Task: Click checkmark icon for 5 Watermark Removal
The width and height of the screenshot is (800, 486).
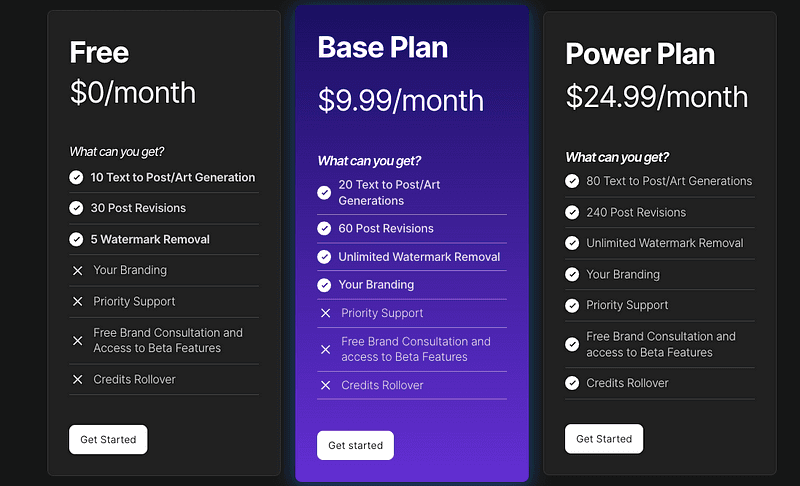Action: click(x=76, y=239)
